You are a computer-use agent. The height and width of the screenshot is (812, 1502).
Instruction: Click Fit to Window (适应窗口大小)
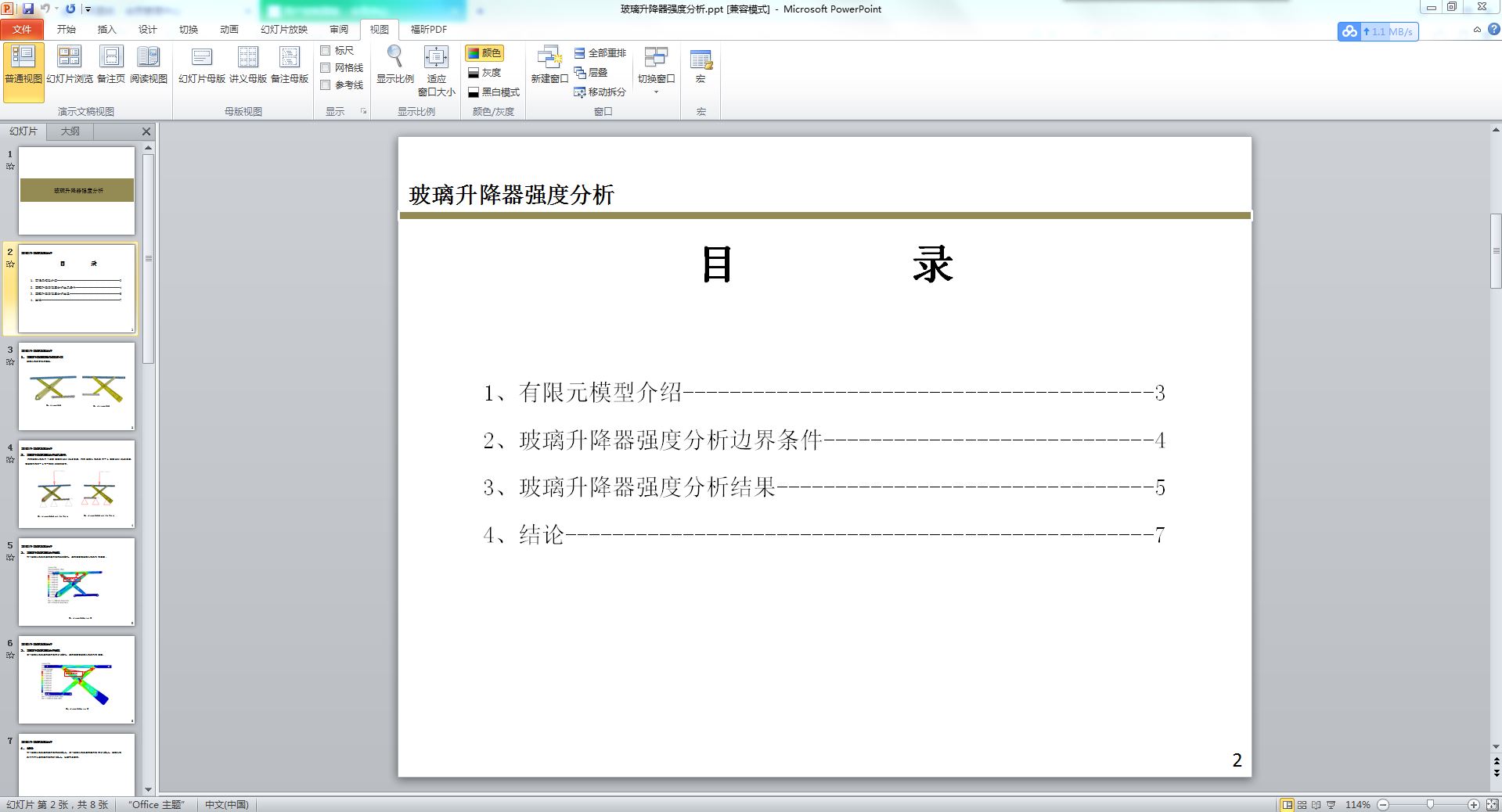(x=436, y=71)
